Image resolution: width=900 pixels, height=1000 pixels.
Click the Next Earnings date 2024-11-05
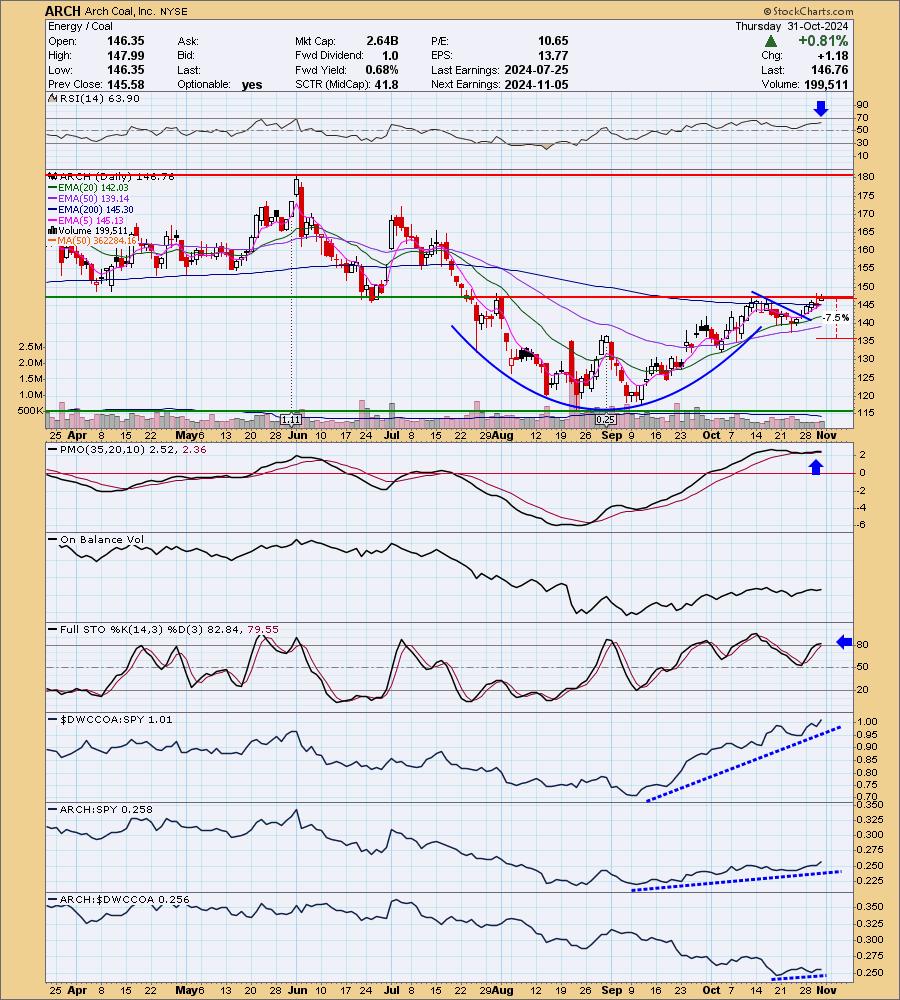[x=536, y=84]
